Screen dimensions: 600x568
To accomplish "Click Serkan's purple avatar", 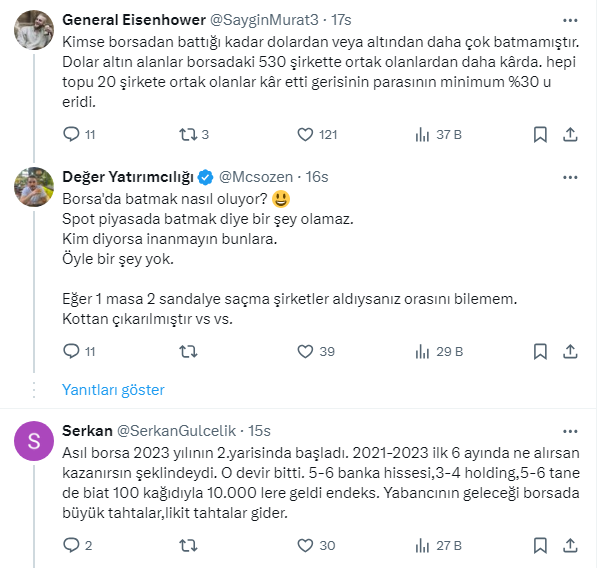I will point(34,441).
